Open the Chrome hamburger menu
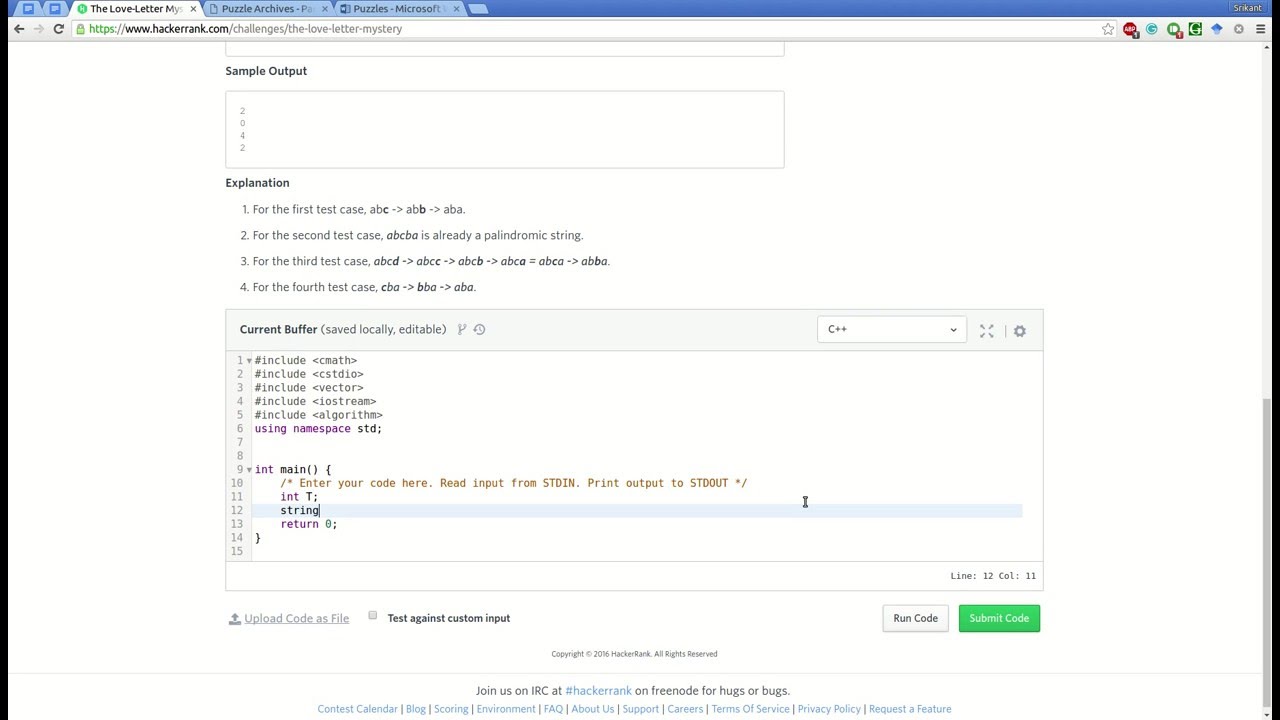 tap(1261, 29)
